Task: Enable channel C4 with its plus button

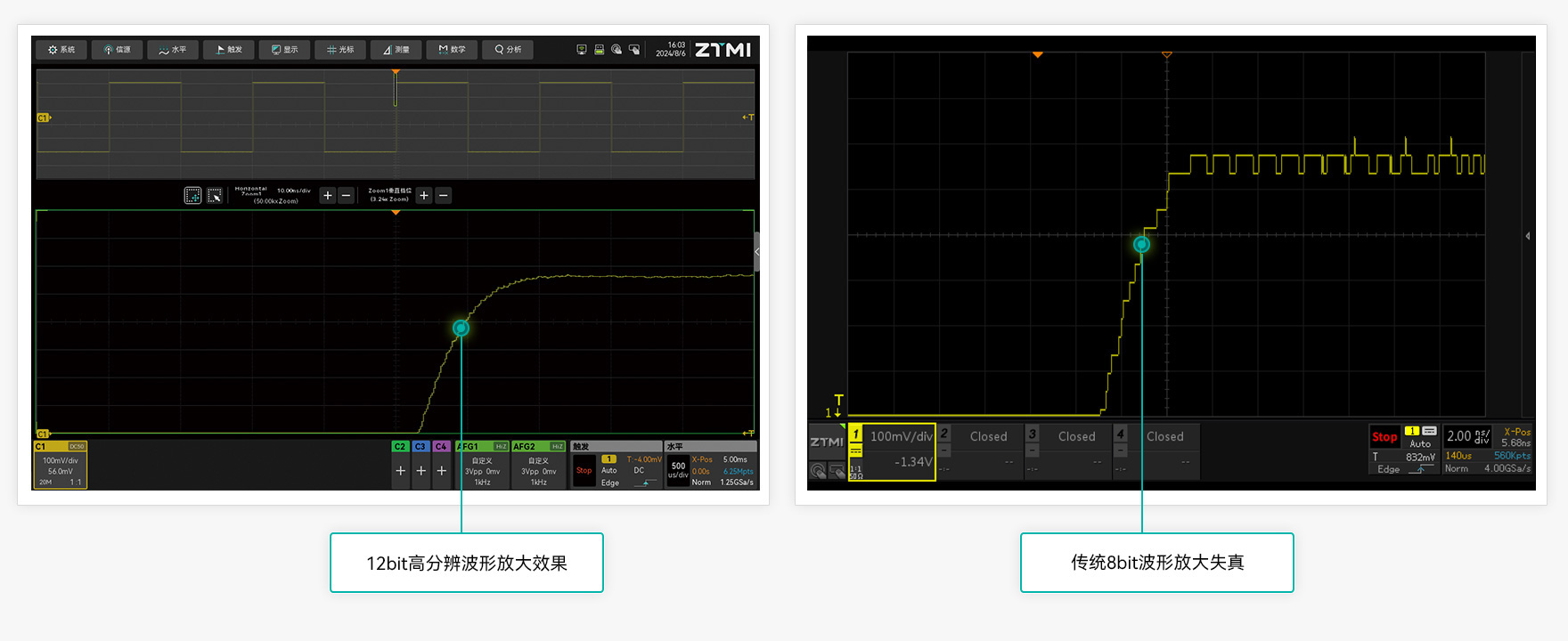Action: pyautogui.click(x=441, y=471)
